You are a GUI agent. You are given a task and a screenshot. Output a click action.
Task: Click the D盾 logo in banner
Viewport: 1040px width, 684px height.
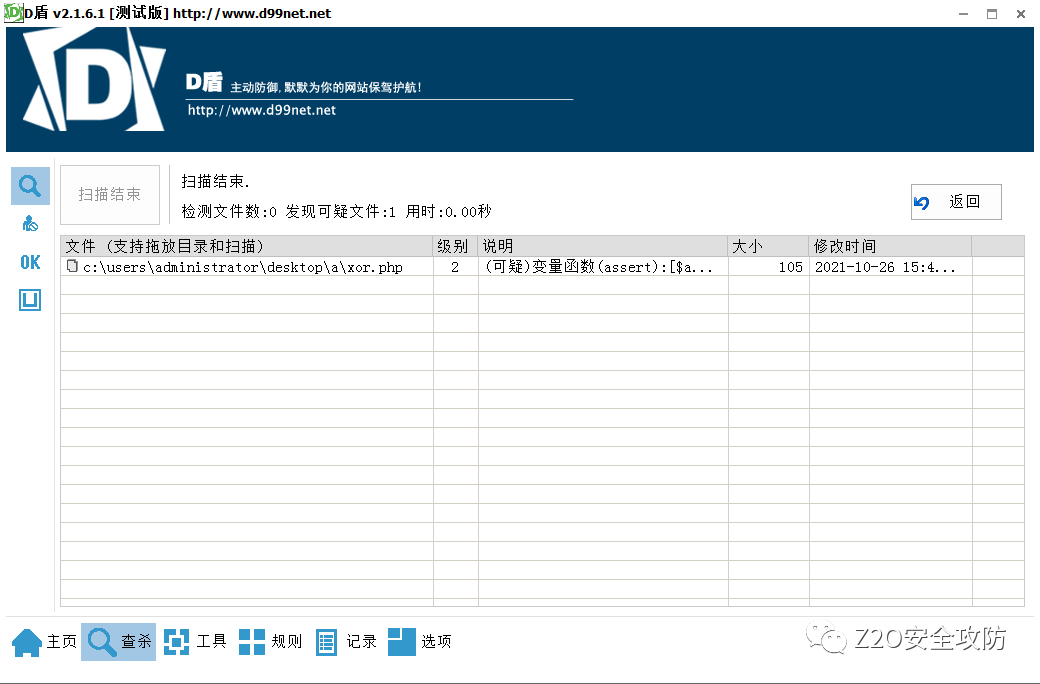tap(94, 80)
